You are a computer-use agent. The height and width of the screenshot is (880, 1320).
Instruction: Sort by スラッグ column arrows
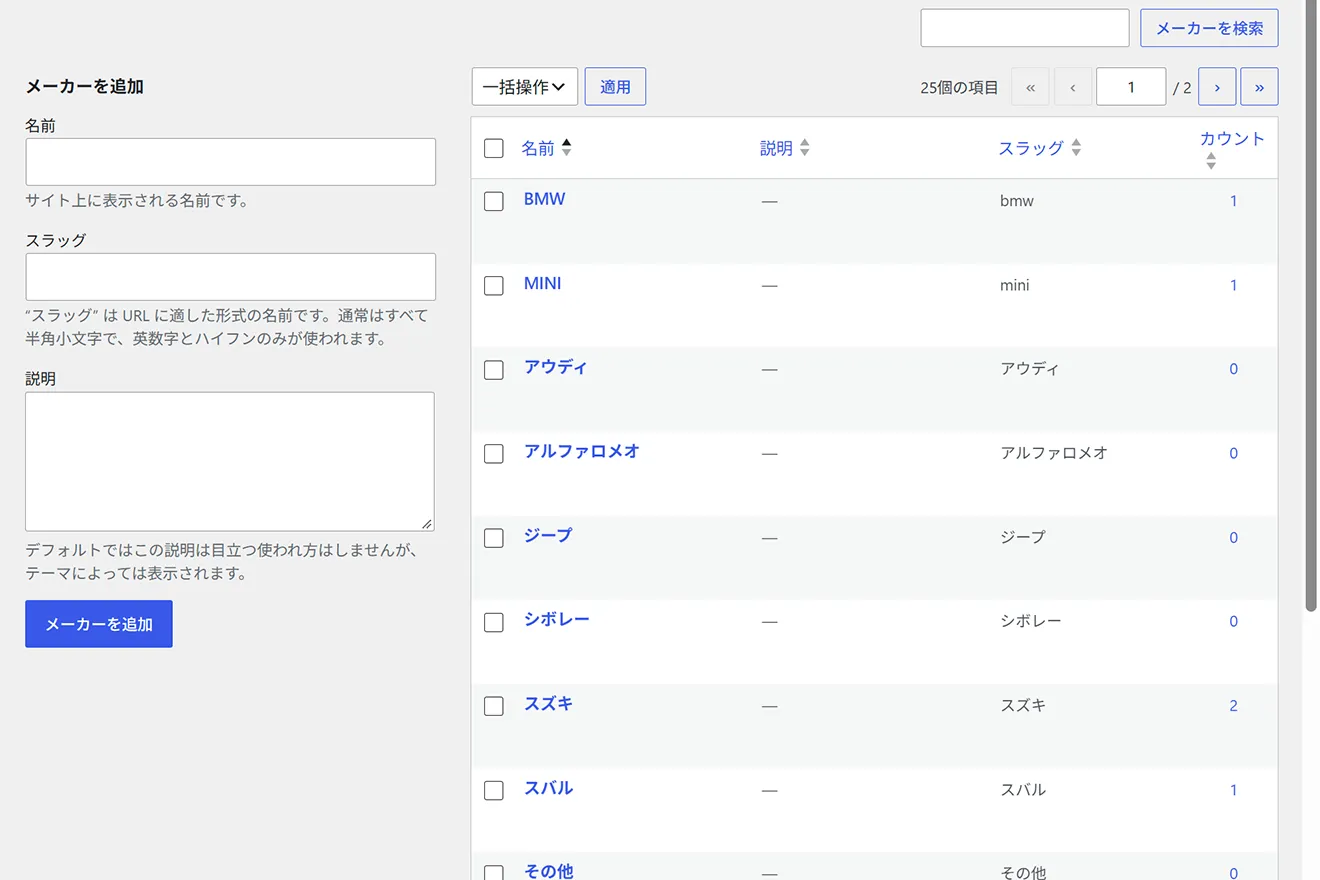coord(1076,148)
